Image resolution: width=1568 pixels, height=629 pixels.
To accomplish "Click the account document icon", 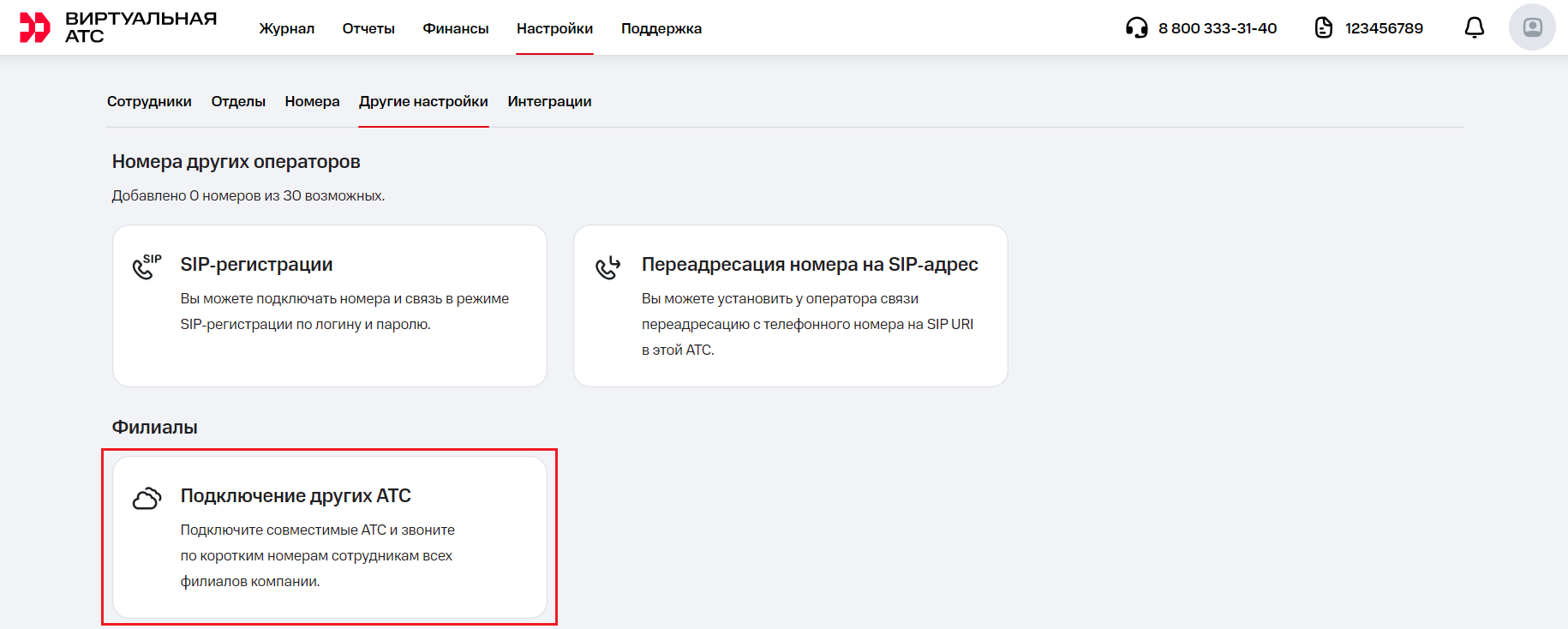I will pos(1323,28).
